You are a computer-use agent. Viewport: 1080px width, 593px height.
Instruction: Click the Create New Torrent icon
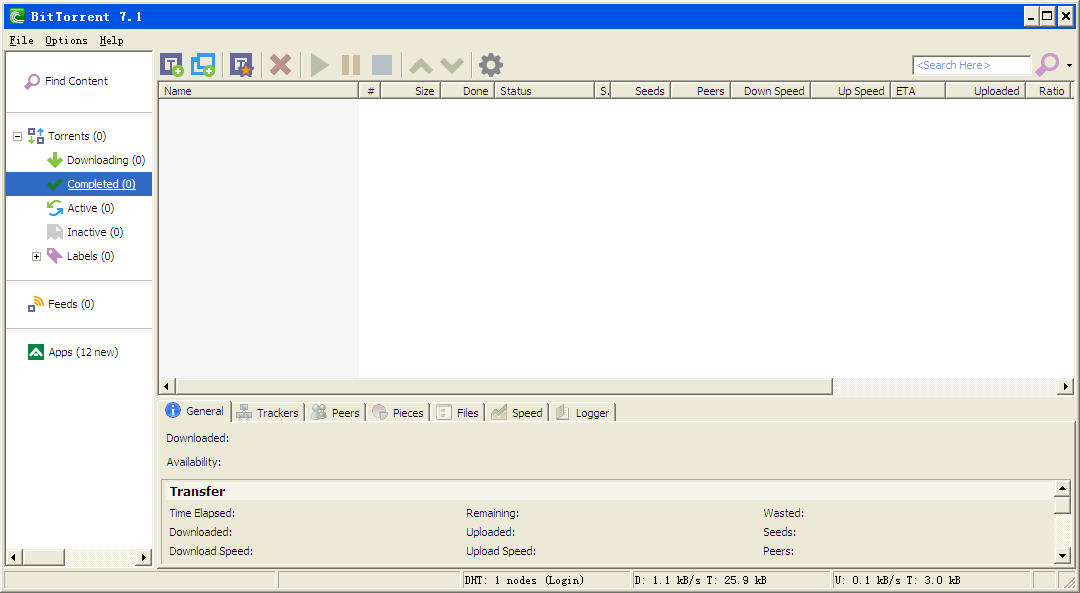click(x=242, y=65)
